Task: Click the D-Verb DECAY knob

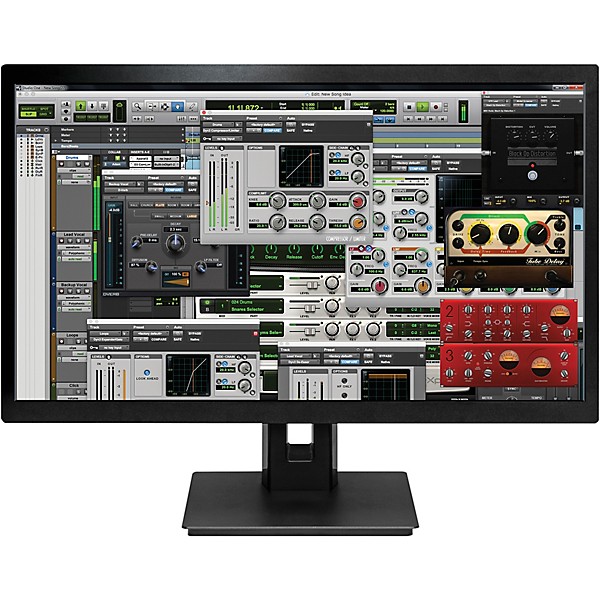Action: point(175,243)
